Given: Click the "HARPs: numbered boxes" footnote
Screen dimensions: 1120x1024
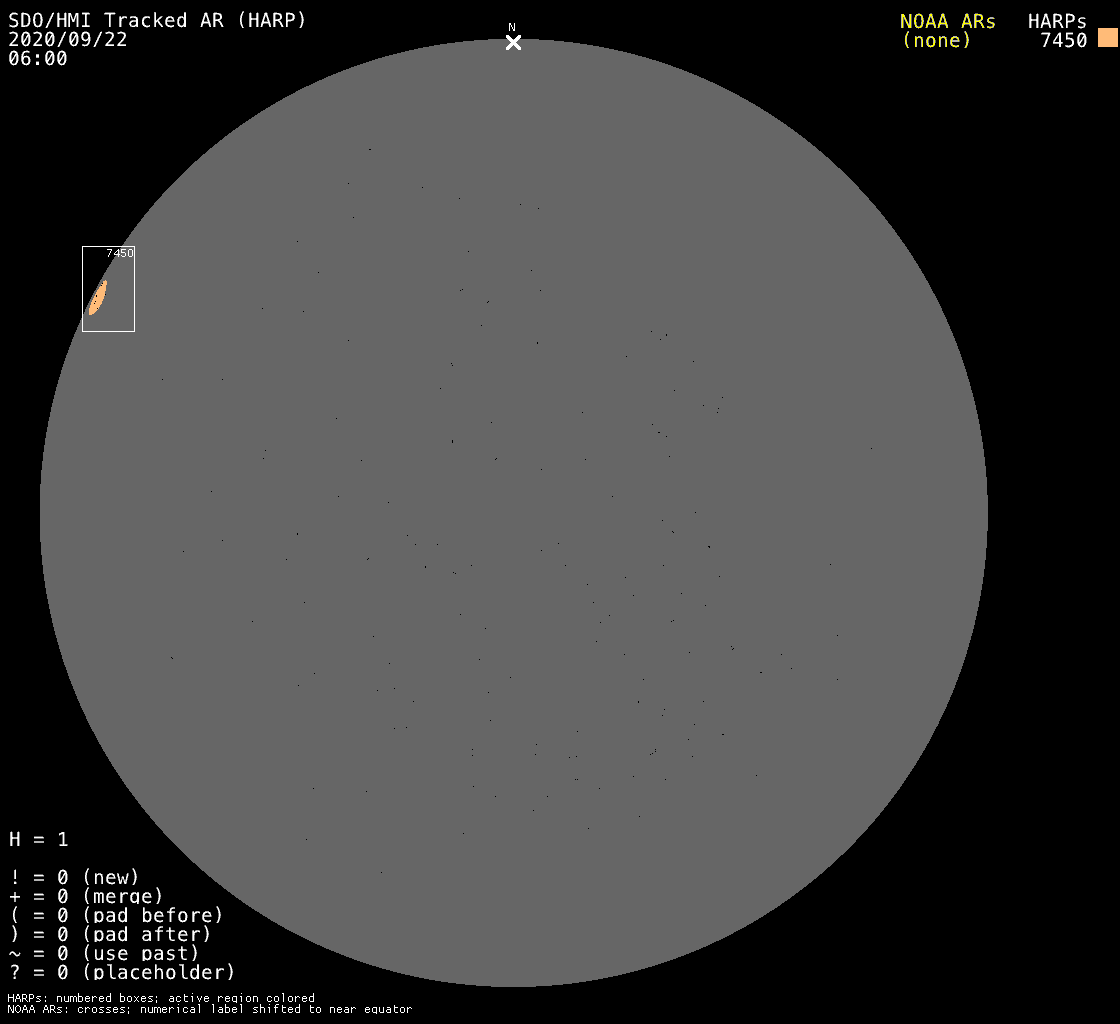Looking at the screenshot, I should (161, 998).
